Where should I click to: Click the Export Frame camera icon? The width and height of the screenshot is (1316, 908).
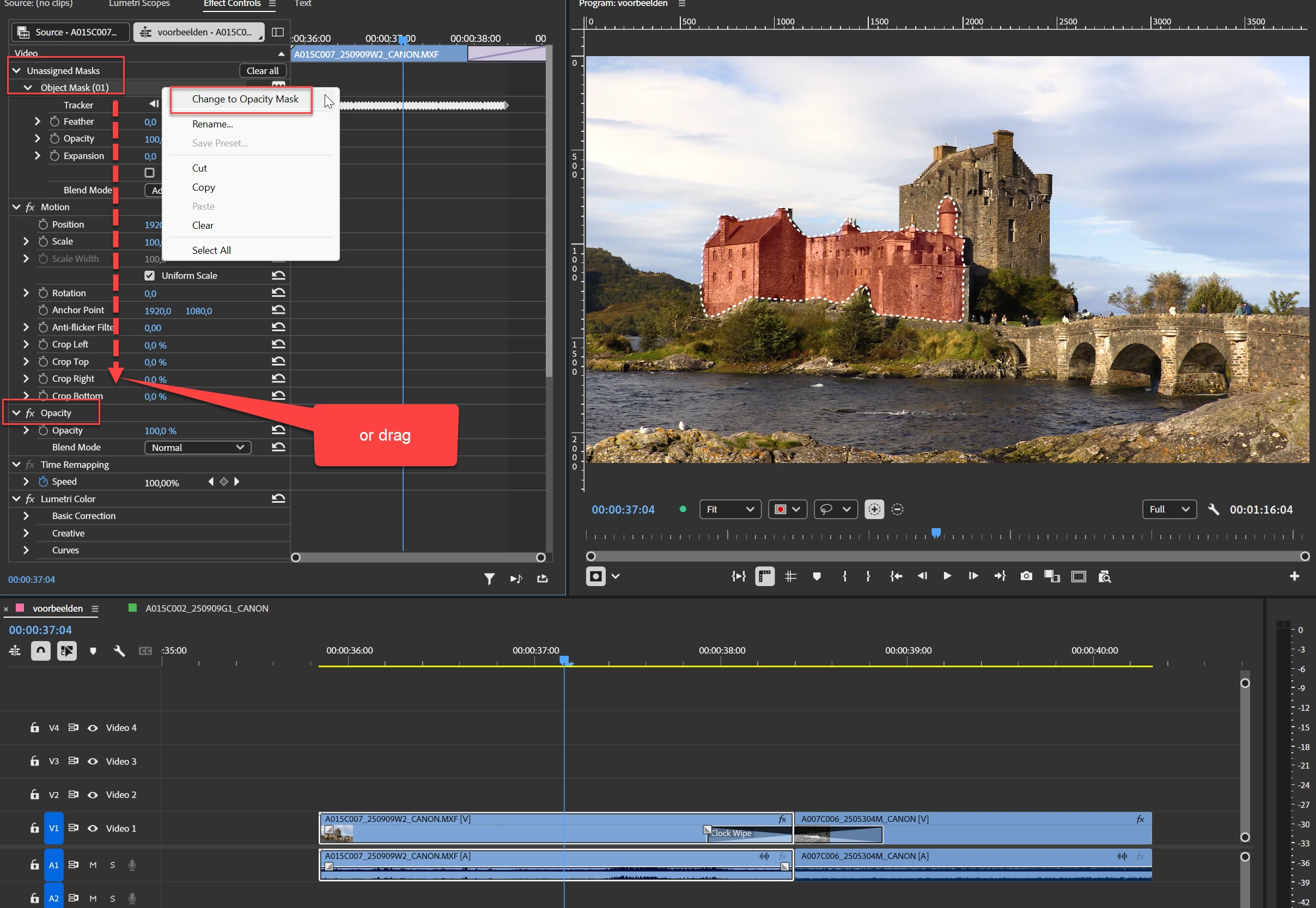[x=1026, y=576]
